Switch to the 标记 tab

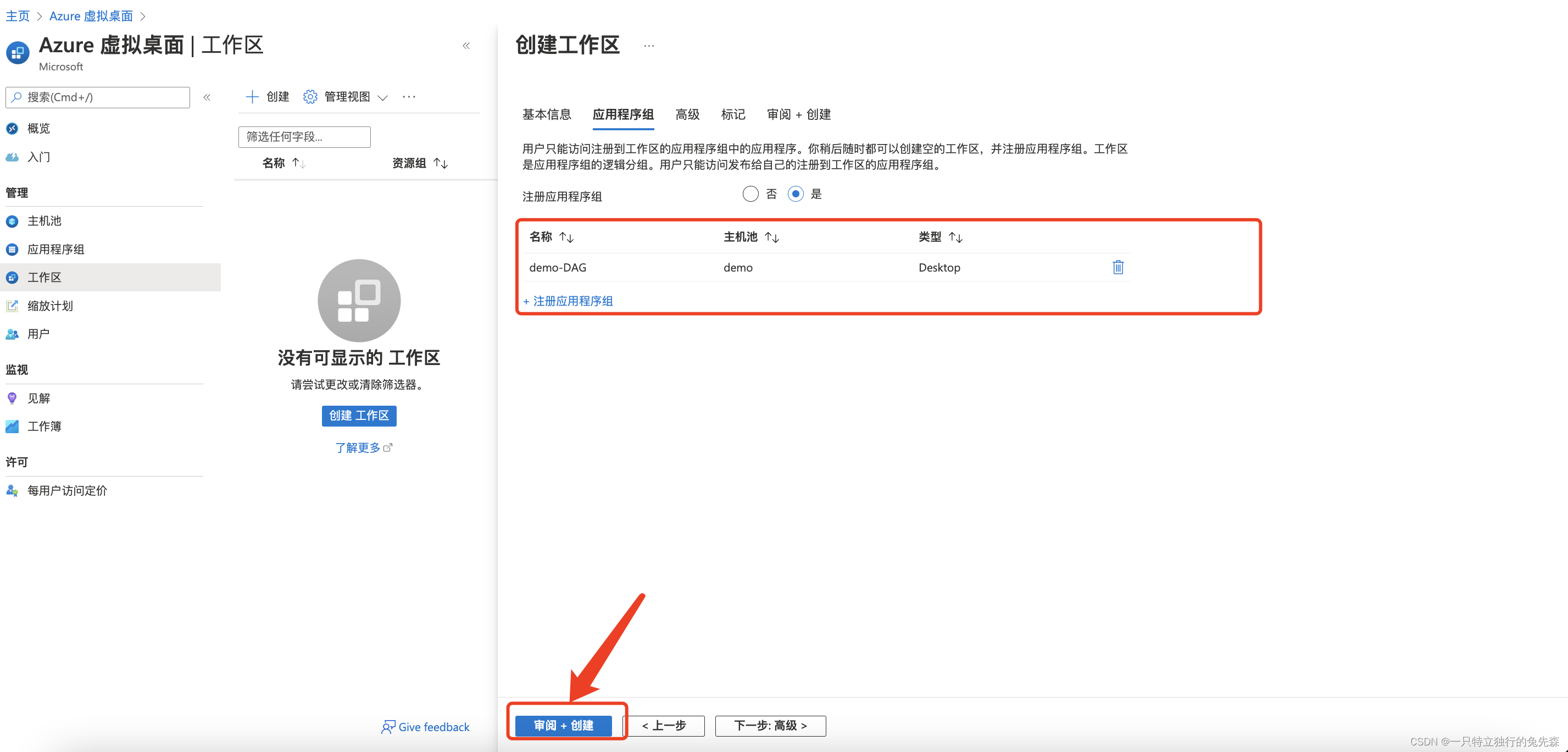pos(732,114)
